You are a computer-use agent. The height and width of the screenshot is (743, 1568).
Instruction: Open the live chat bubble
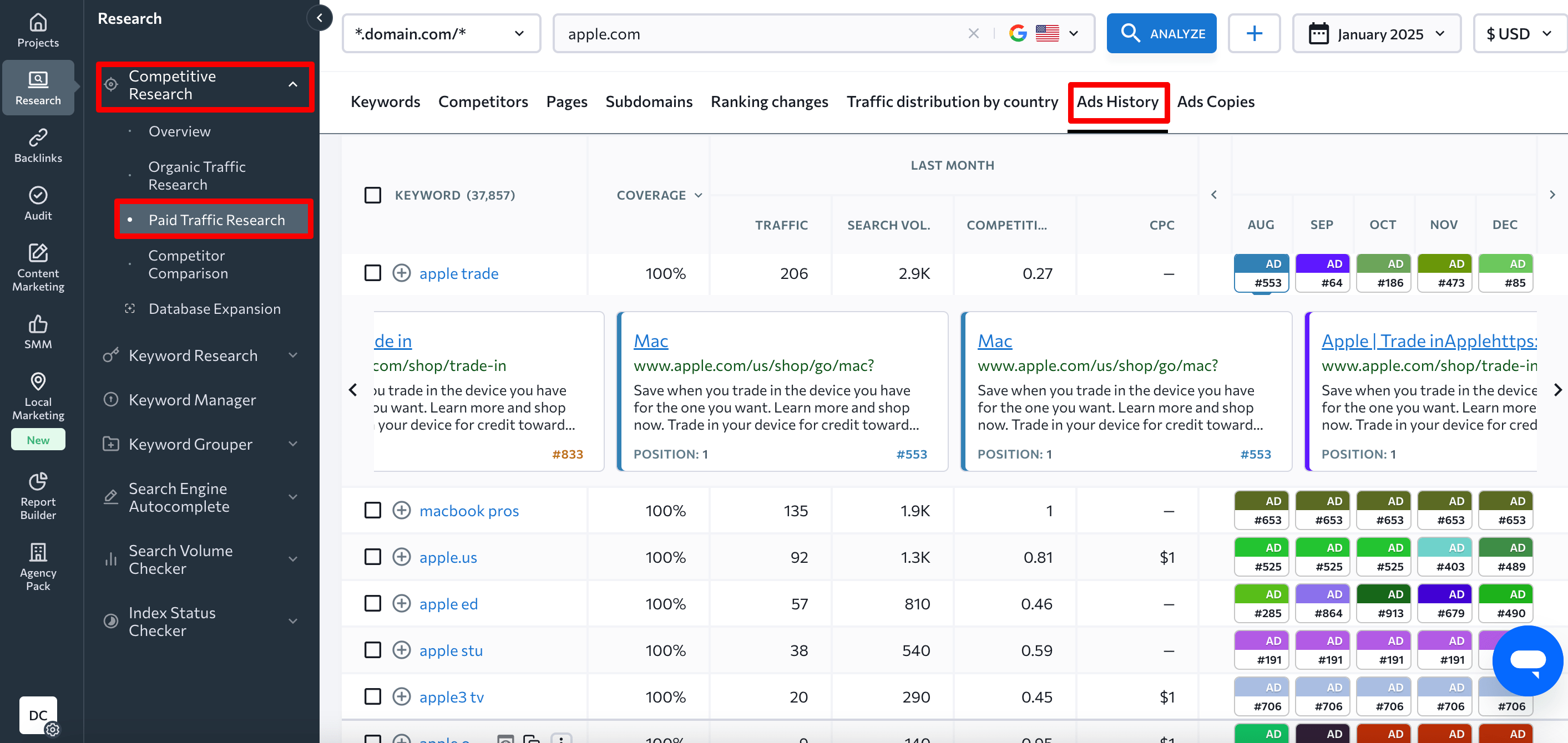click(x=1527, y=661)
